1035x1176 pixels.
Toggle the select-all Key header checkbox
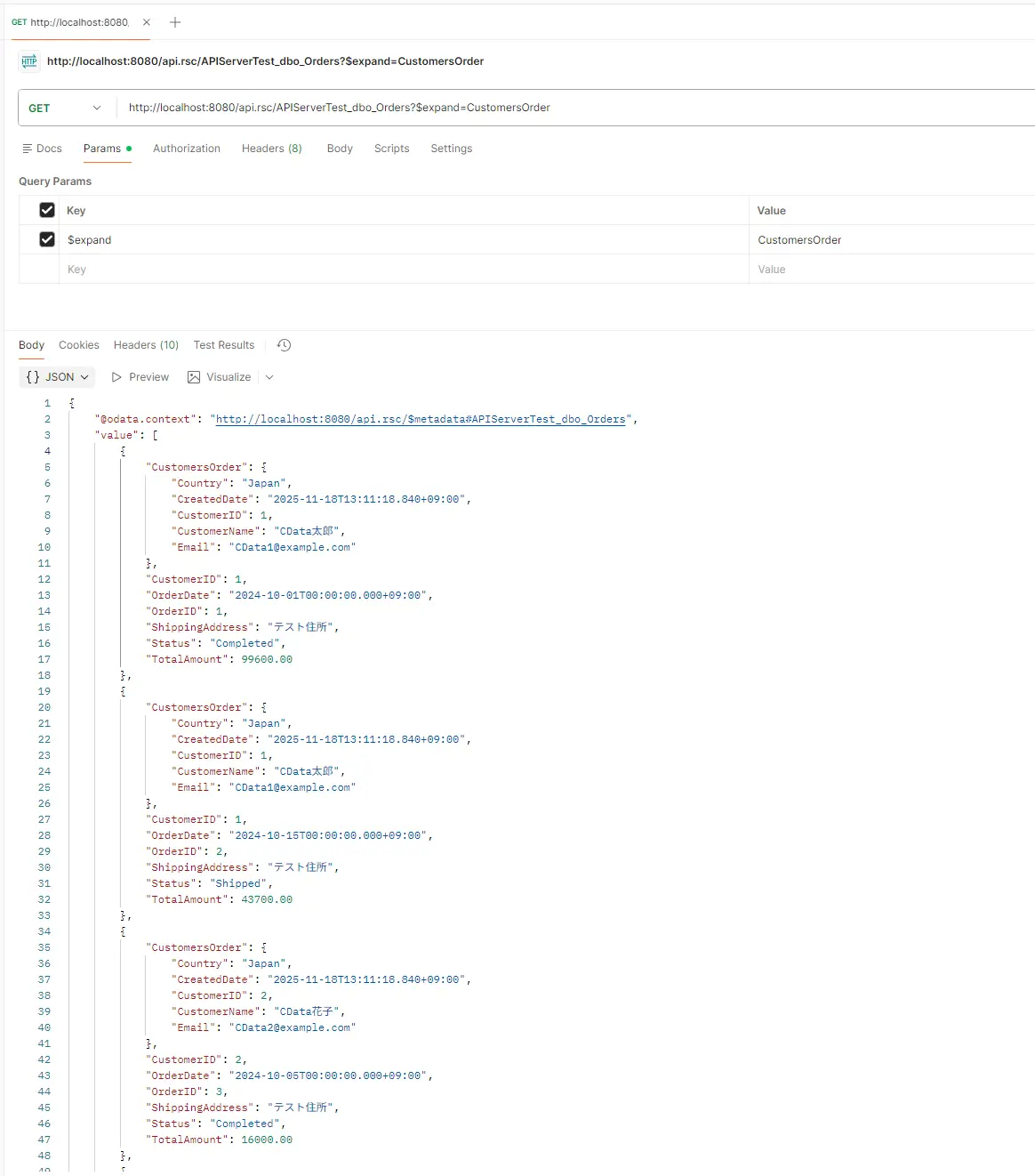click(x=47, y=210)
